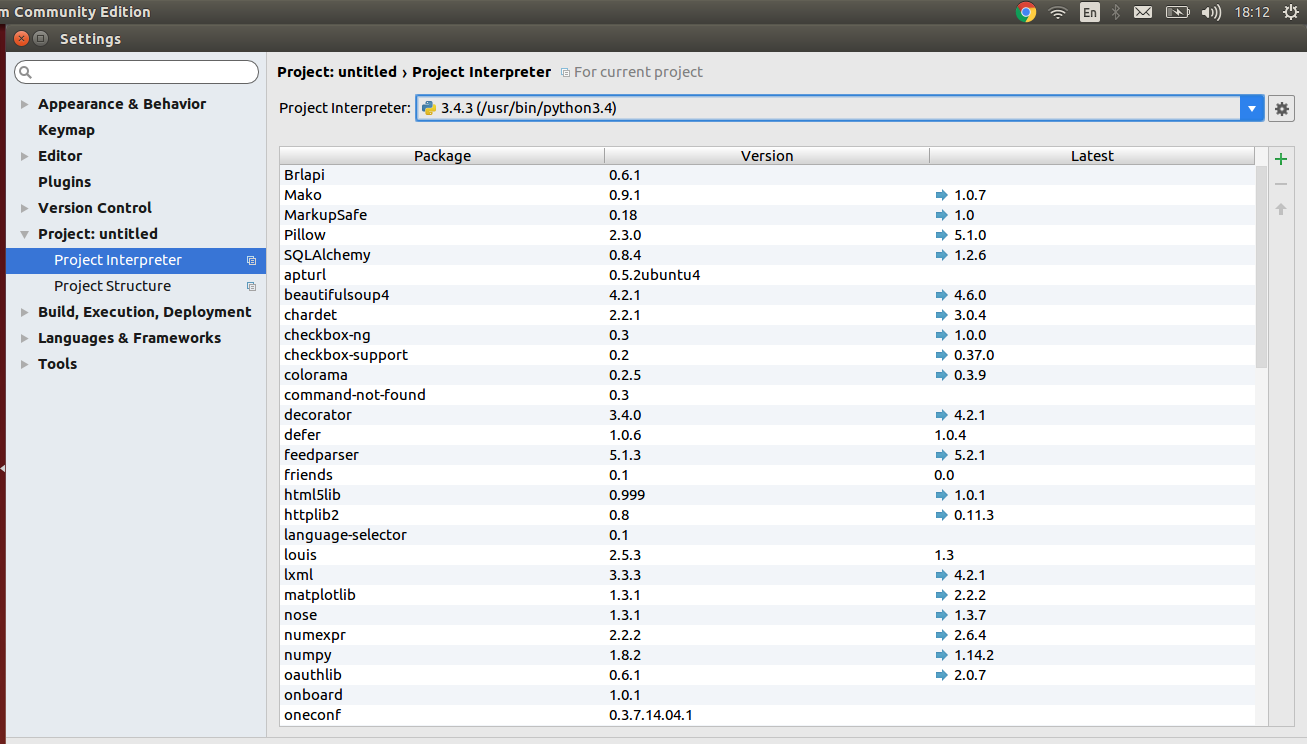Select the apturl package row
The width and height of the screenshot is (1307, 744).
coord(767,275)
